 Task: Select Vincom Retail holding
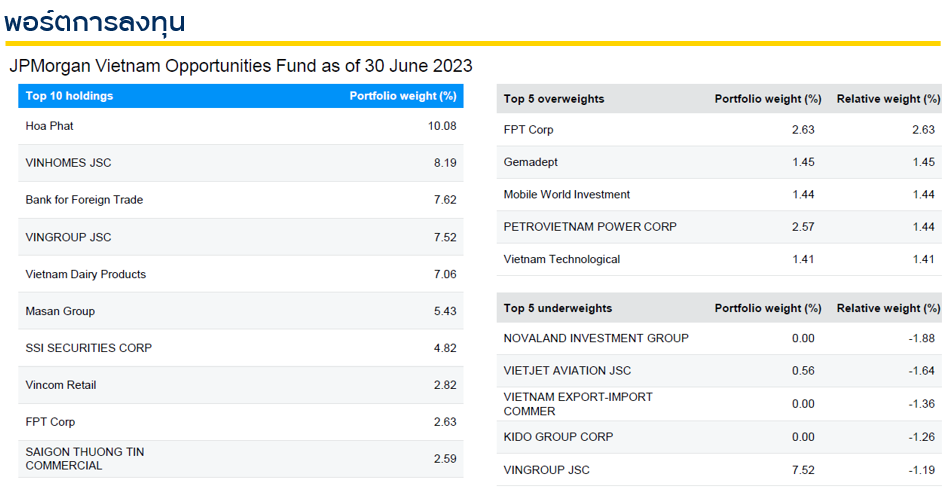pos(61,385)
